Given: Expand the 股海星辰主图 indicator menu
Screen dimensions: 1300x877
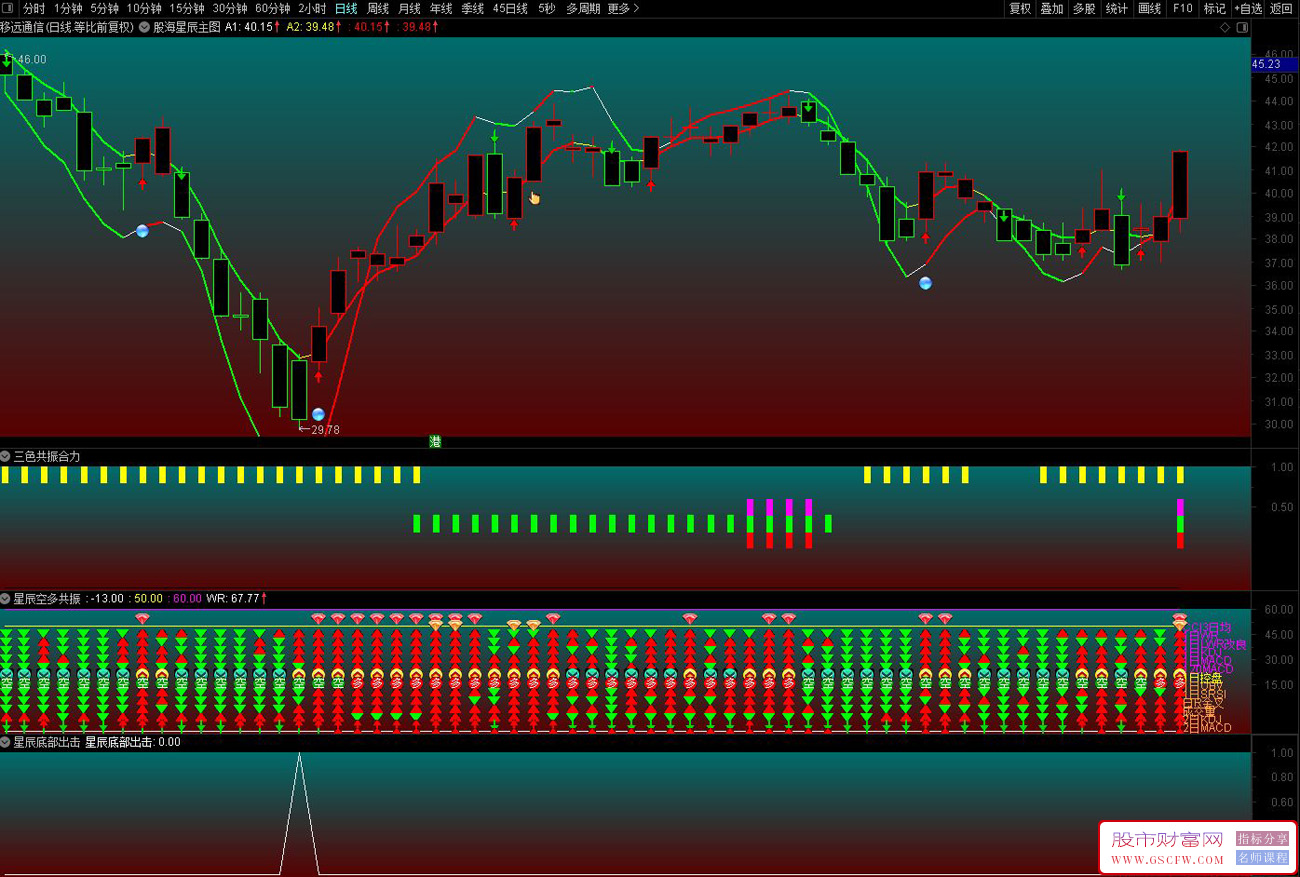Looking at the screenshot, I should pos(145,28).
